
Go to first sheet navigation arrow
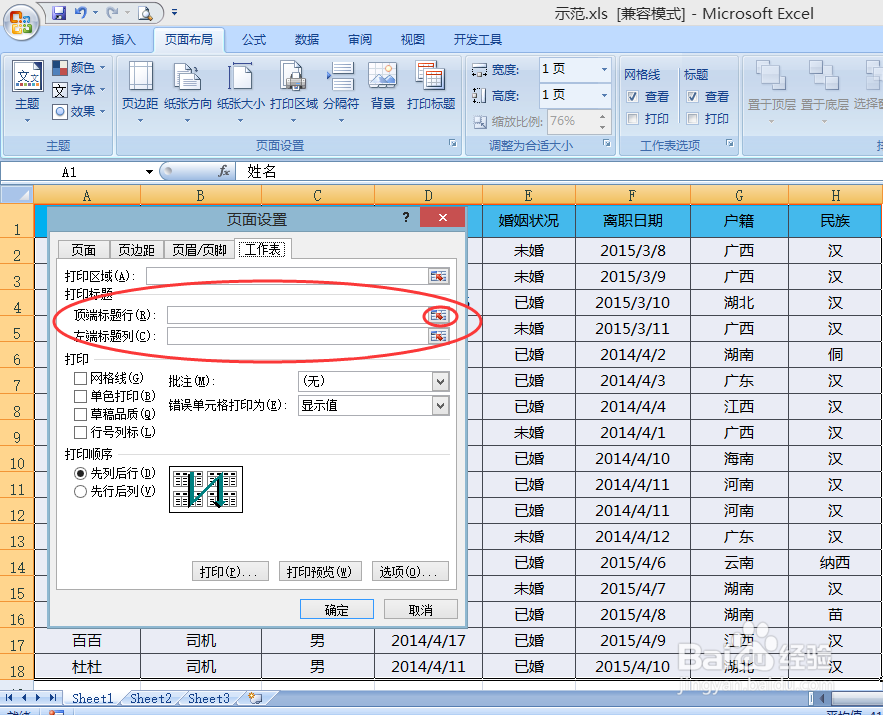pyautogui.click(x=9, y=698)
